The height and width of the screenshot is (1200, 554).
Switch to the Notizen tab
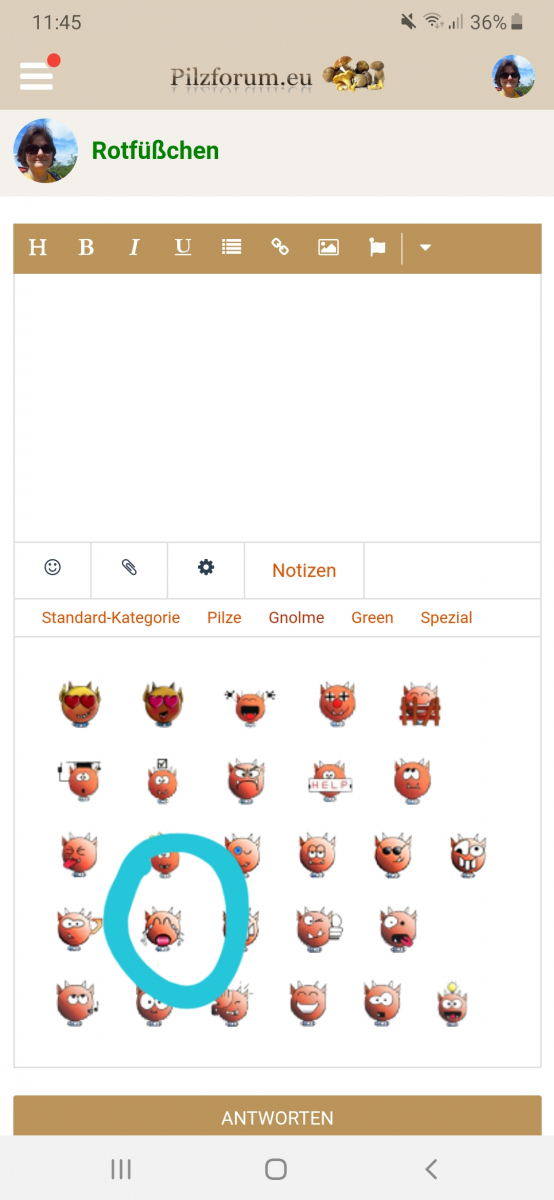coord(304,570)
